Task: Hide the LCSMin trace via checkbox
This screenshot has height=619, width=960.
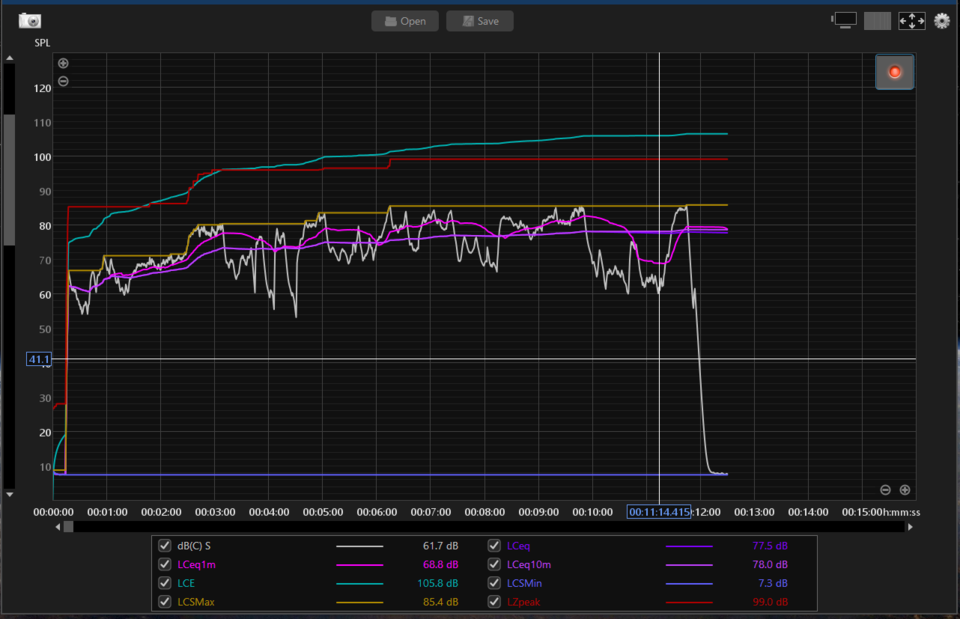Action: (x=494, y=583)
